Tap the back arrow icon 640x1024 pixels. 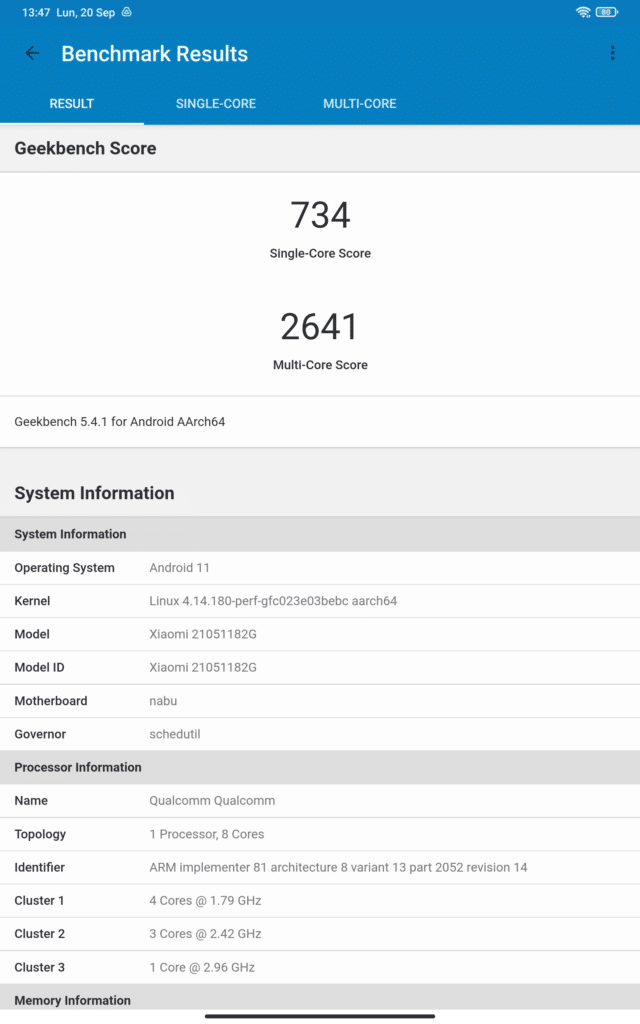click(x=32, y=54)
